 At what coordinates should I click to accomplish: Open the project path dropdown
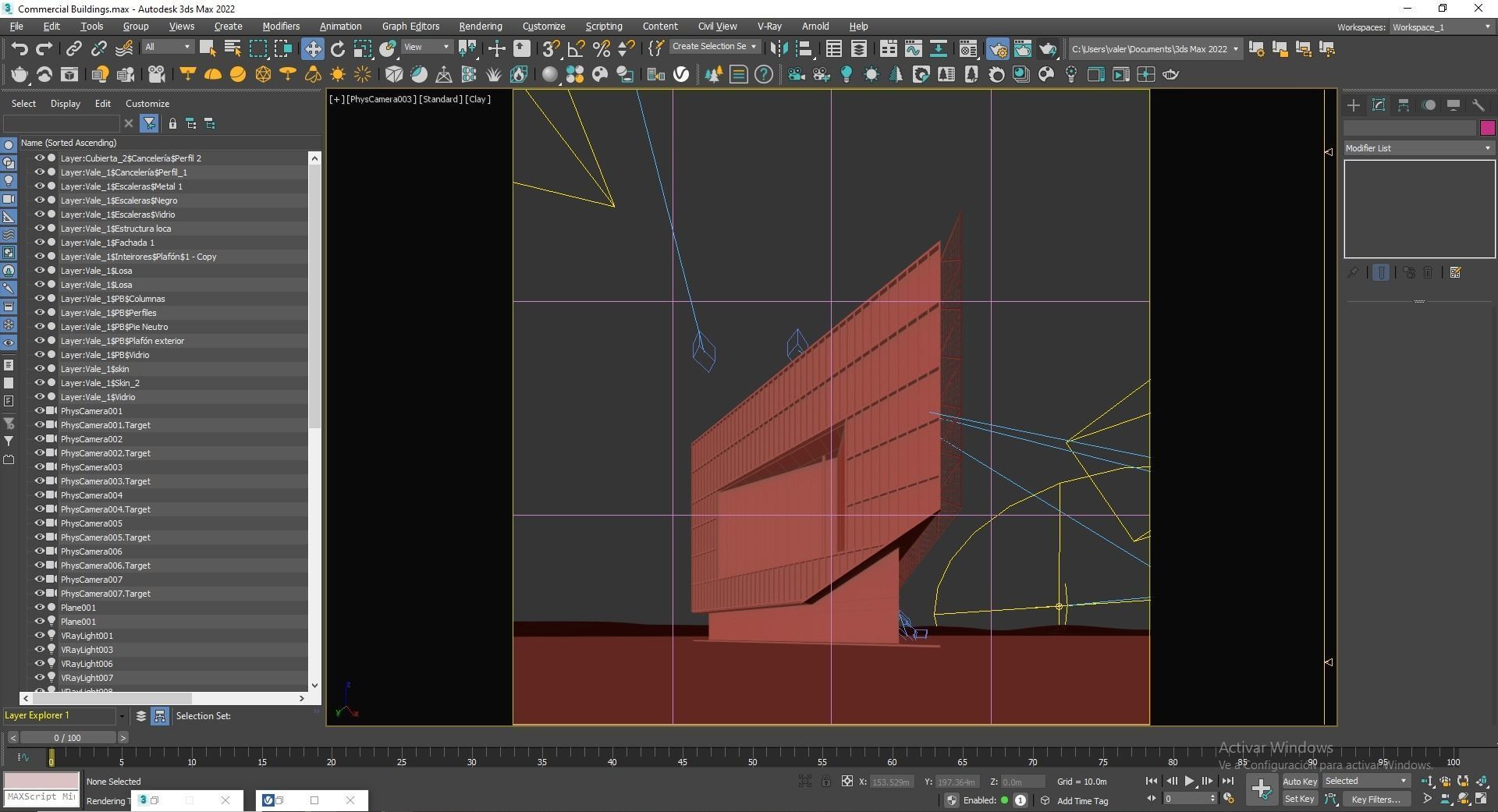point(1155,49)
